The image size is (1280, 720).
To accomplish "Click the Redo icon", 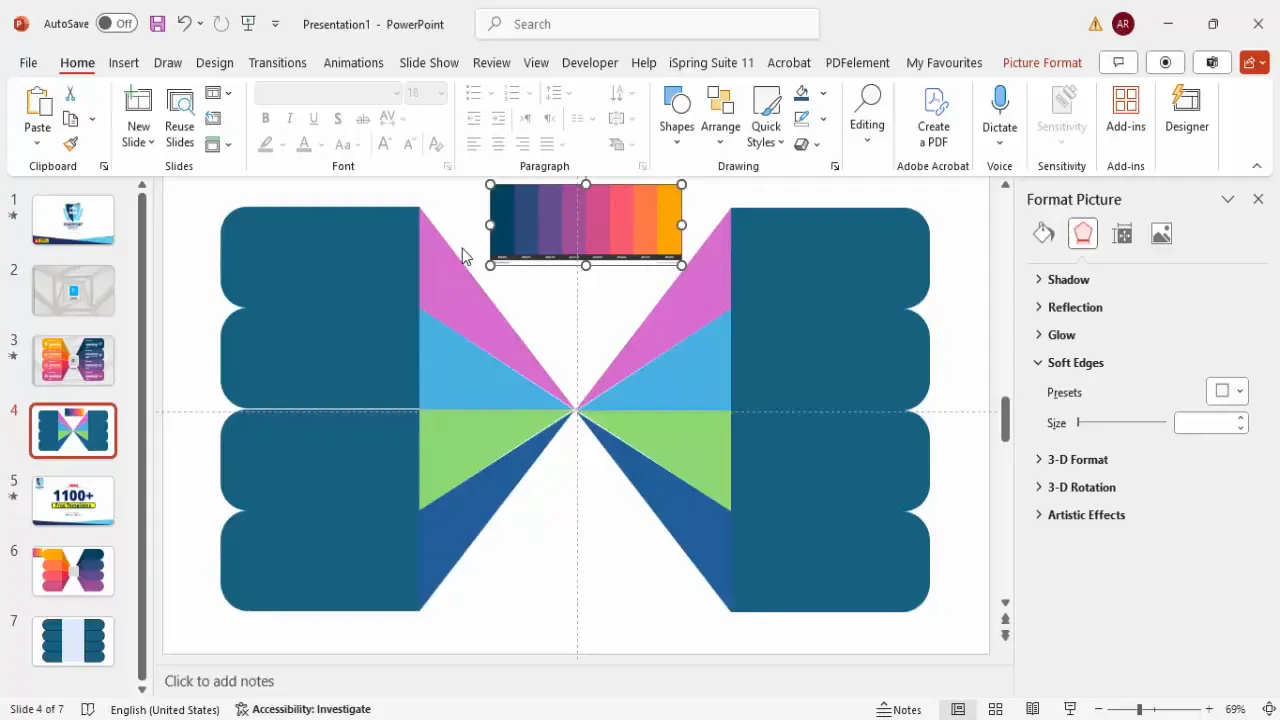I will 221,23.
